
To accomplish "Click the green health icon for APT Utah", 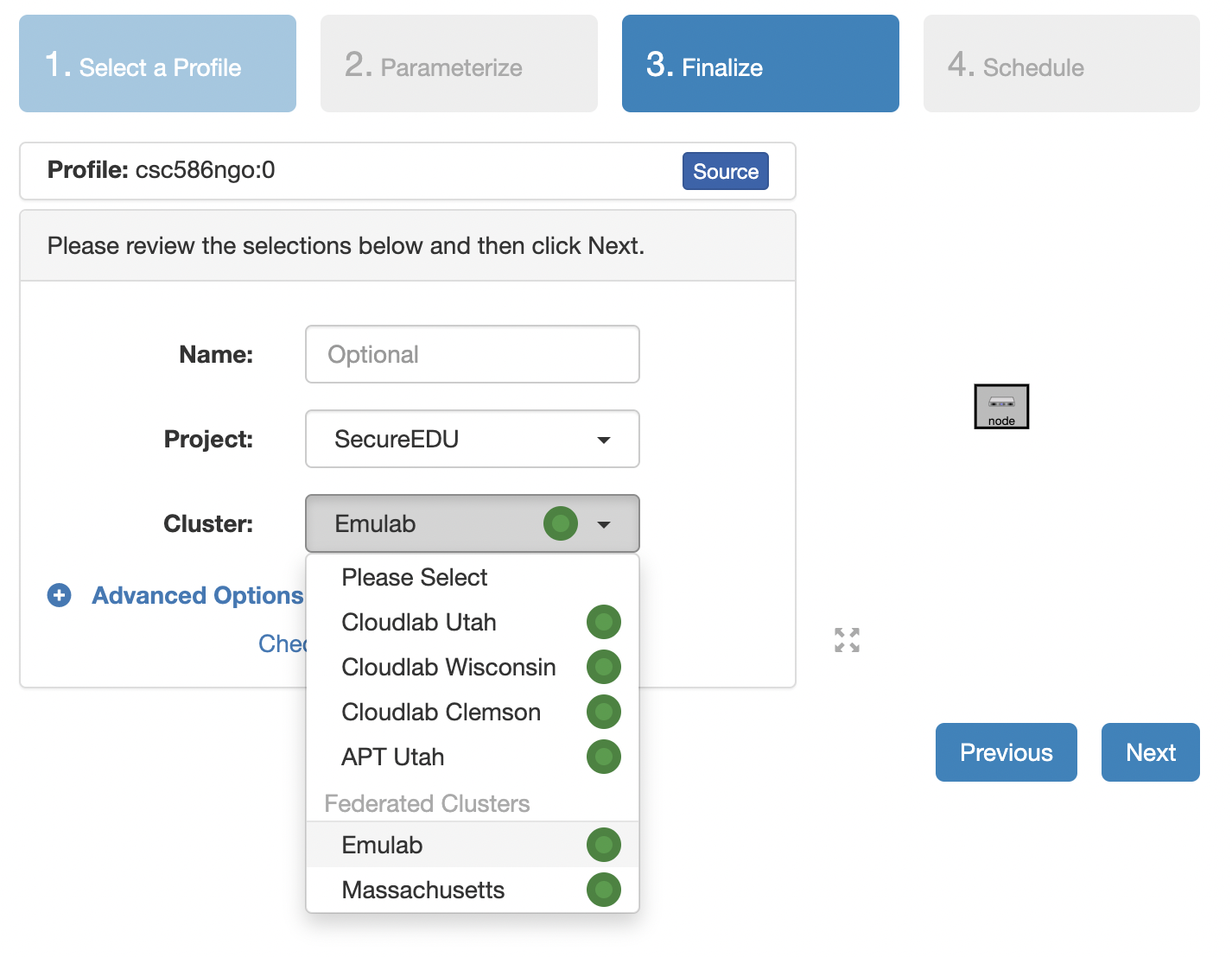I will tap(604, 757).
